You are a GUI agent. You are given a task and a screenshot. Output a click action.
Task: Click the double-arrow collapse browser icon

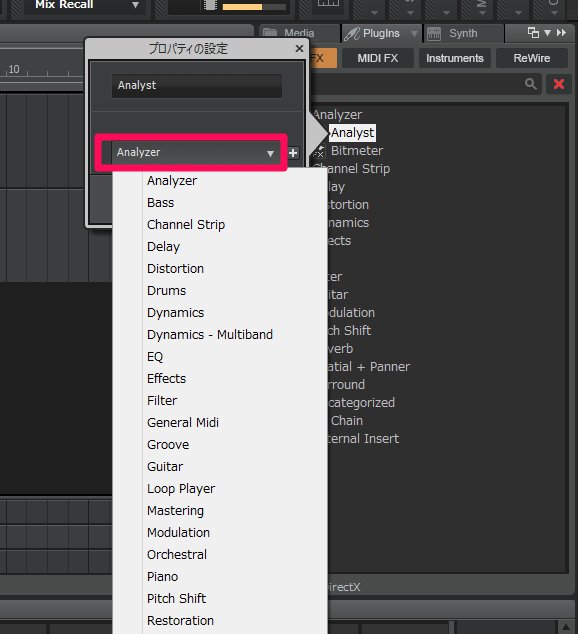[561, 33]
